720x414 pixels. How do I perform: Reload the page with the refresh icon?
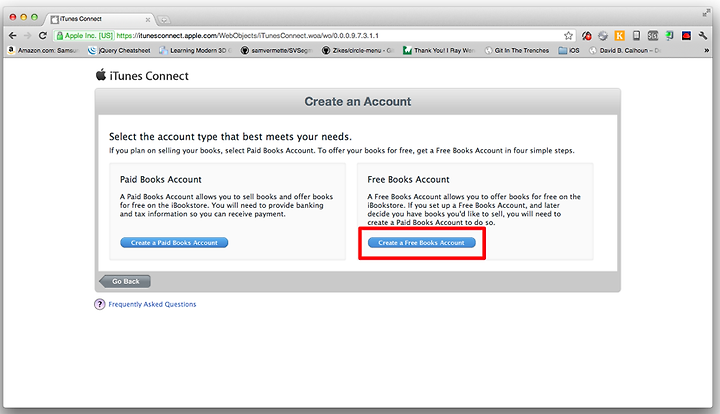tap(43, 35)
